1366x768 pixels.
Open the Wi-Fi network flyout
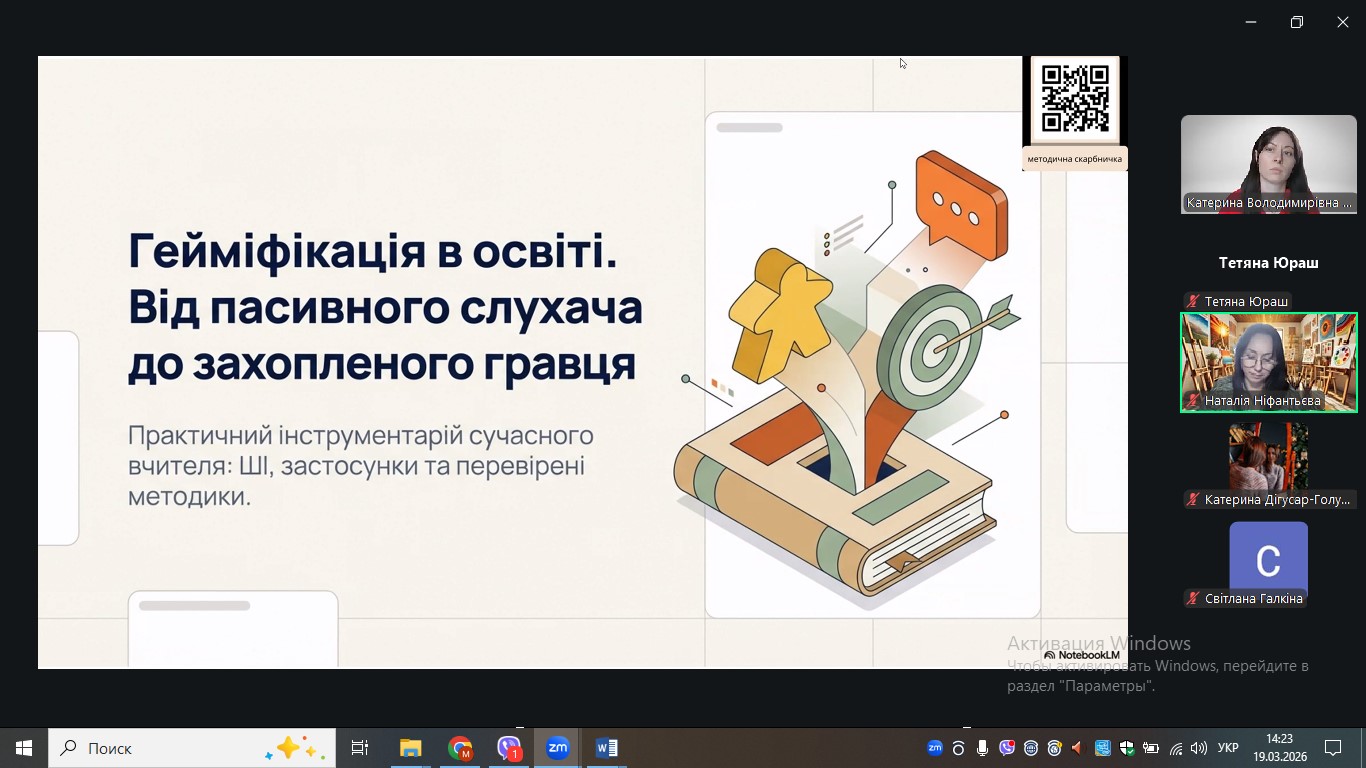(x=1176, y=748)
